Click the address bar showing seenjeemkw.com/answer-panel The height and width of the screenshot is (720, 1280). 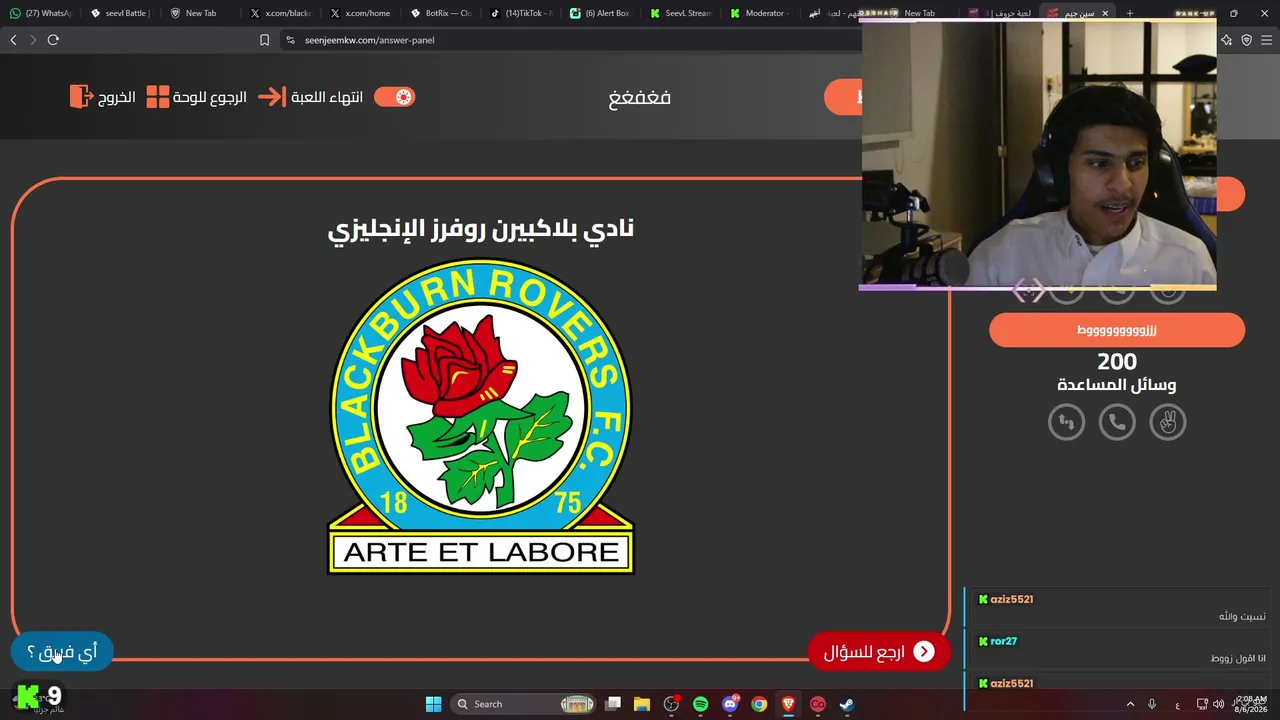570,40
